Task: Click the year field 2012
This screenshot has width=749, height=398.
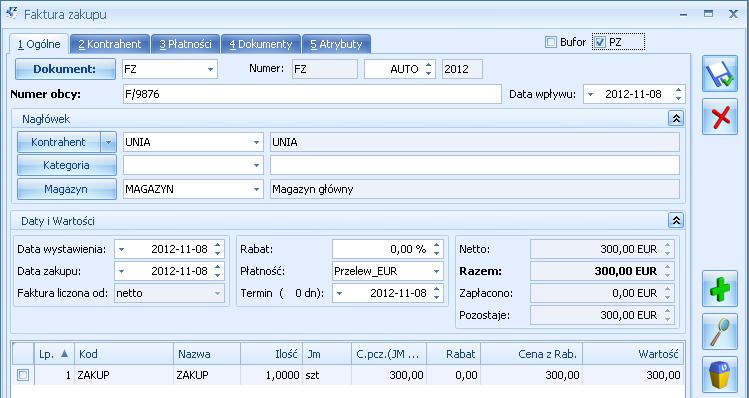Action: tap(462, 69)
